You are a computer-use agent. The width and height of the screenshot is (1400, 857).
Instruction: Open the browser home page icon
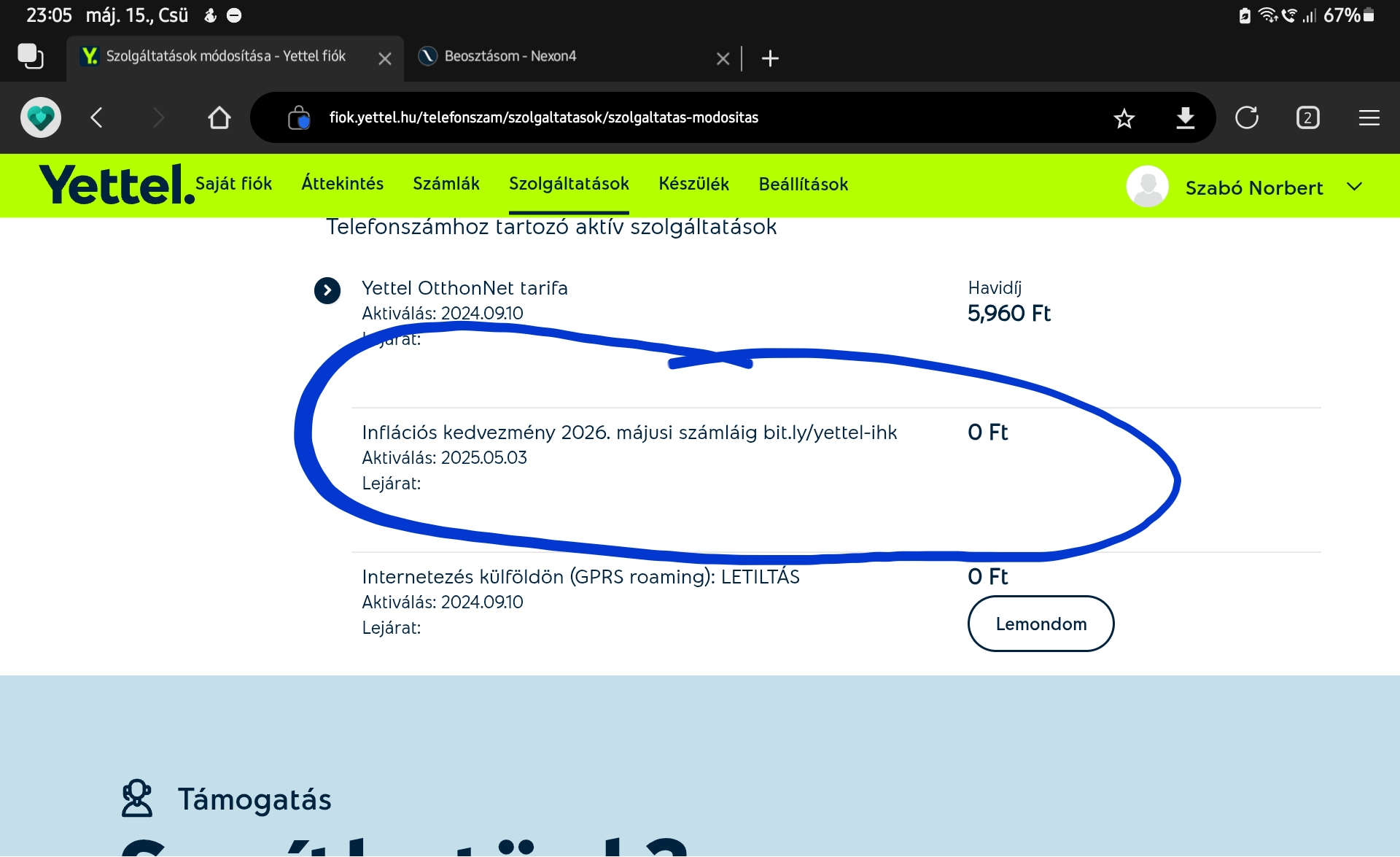click(219, 117)
